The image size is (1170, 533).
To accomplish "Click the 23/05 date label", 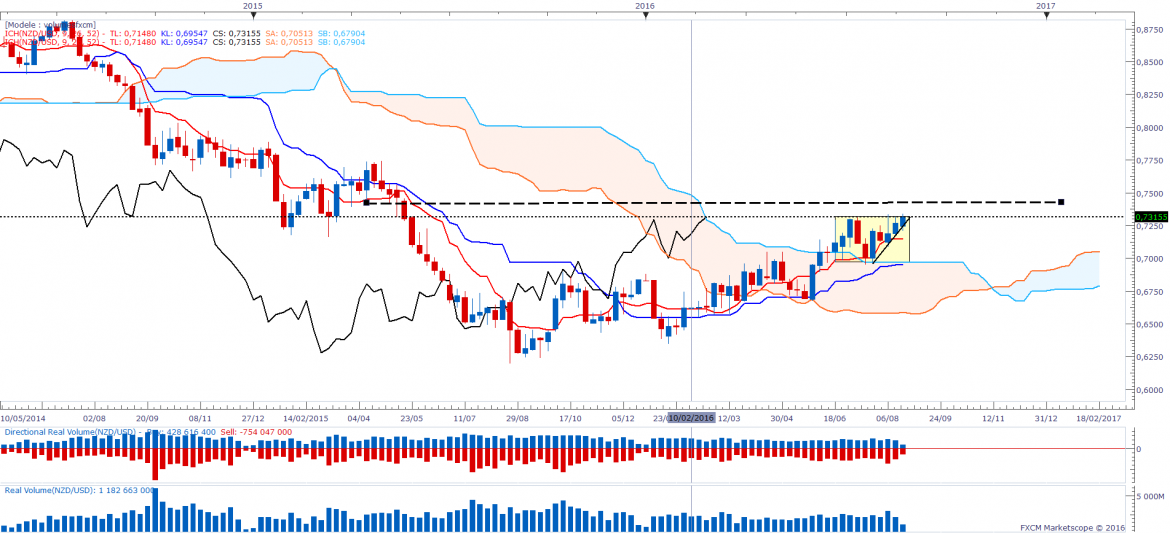I will 412,419.
